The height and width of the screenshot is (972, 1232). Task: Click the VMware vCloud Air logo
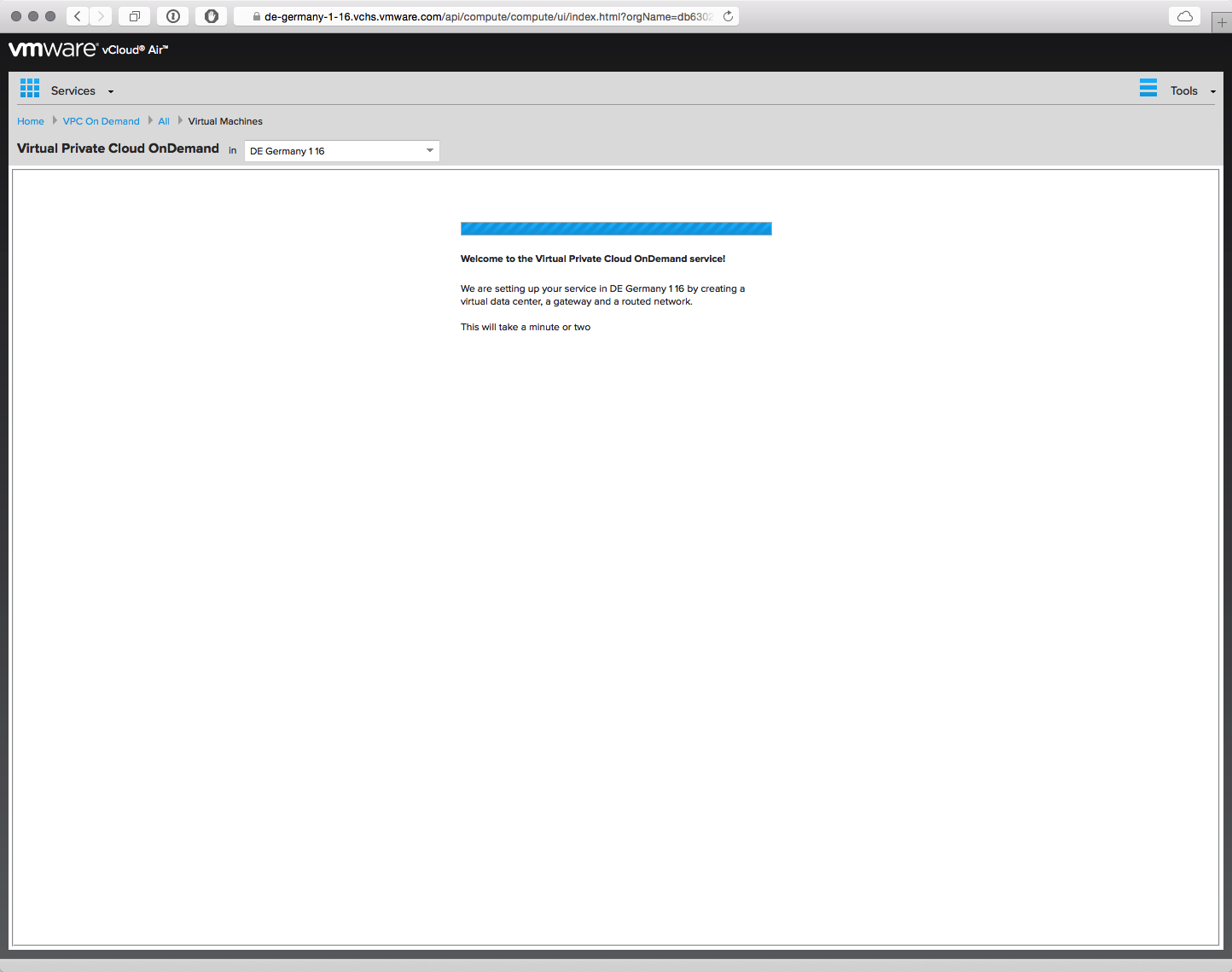pyautogui.click(x=88, y=49)
